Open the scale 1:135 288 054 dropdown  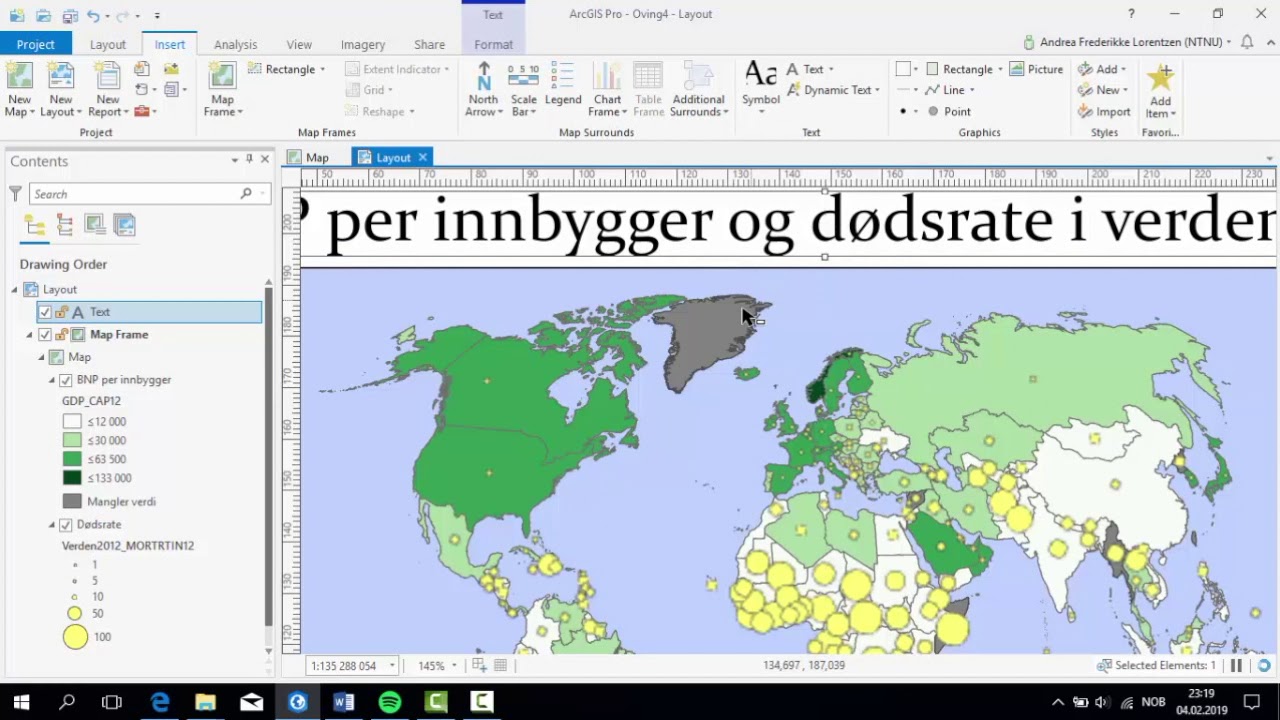pyautogui.click(x=392, y=666)
